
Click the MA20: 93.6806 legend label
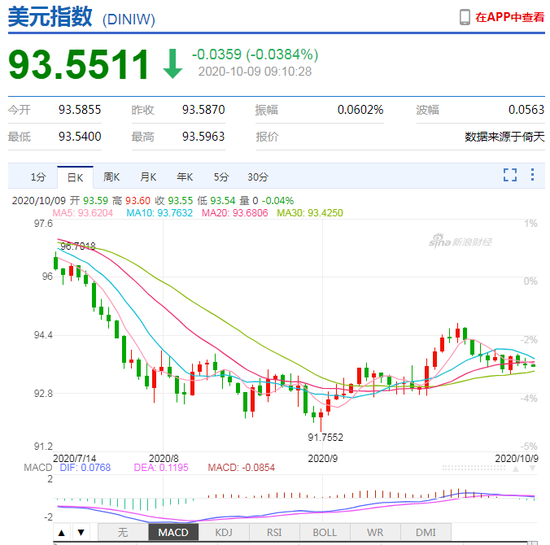tap(235, 213)
